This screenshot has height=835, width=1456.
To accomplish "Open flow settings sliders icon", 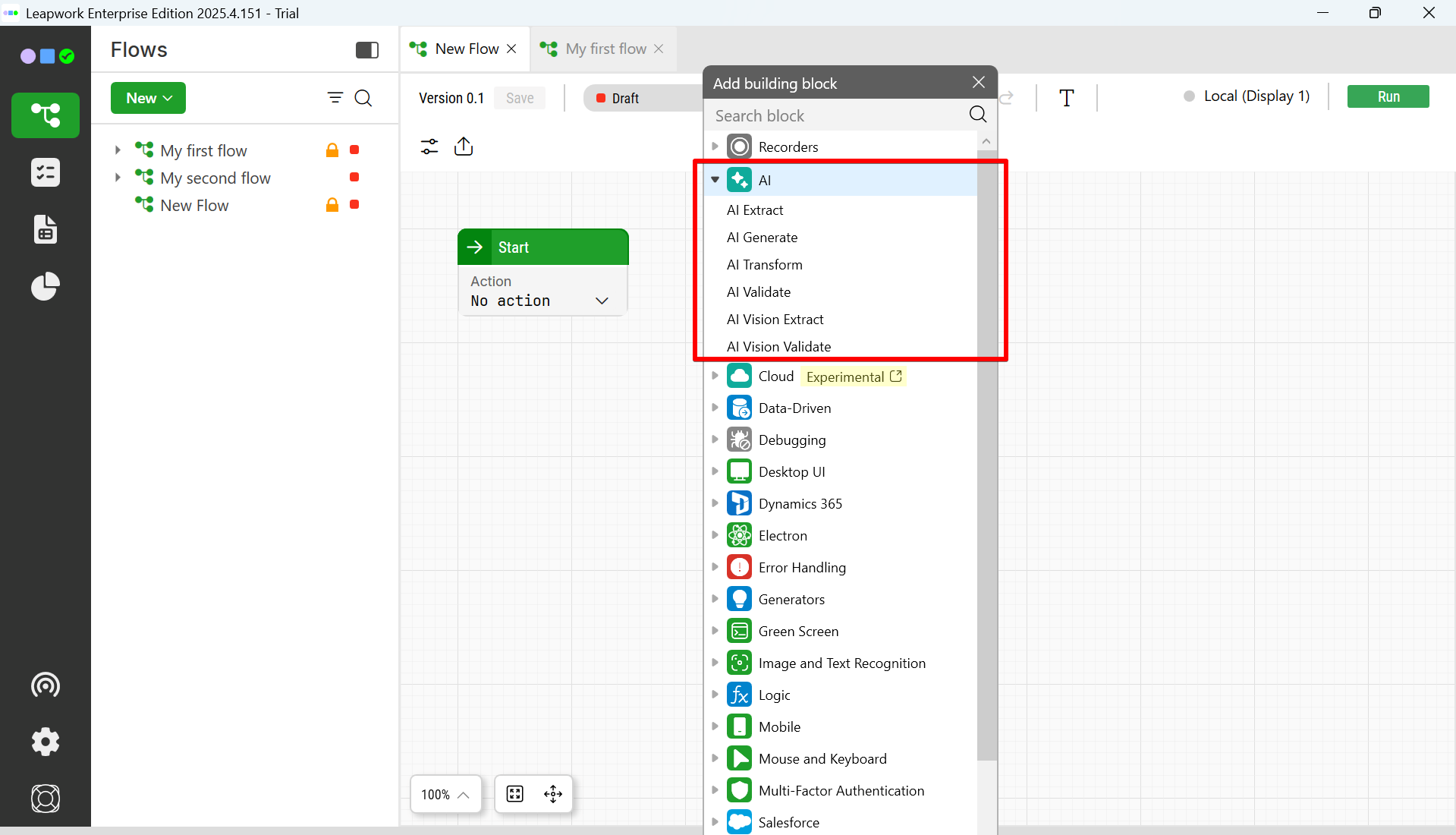I will (x=429, y=147).
